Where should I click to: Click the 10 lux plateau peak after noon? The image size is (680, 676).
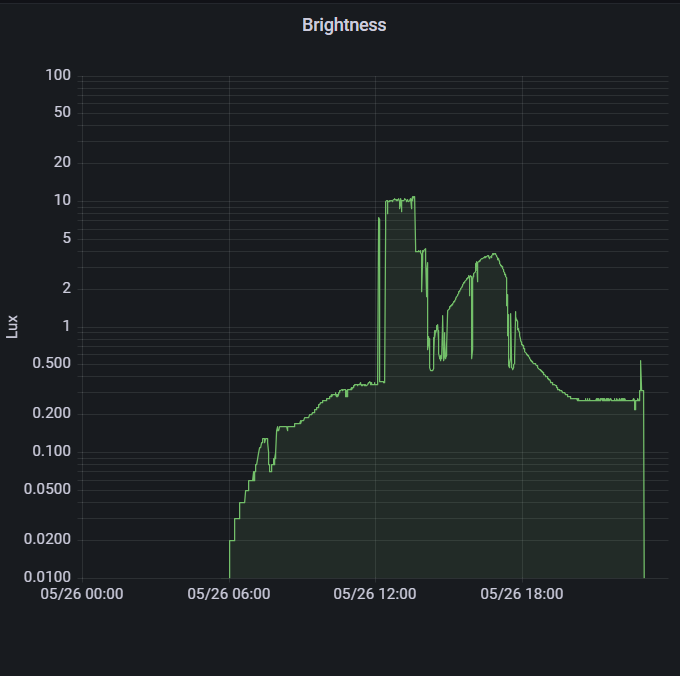click(x=400, y=201)
